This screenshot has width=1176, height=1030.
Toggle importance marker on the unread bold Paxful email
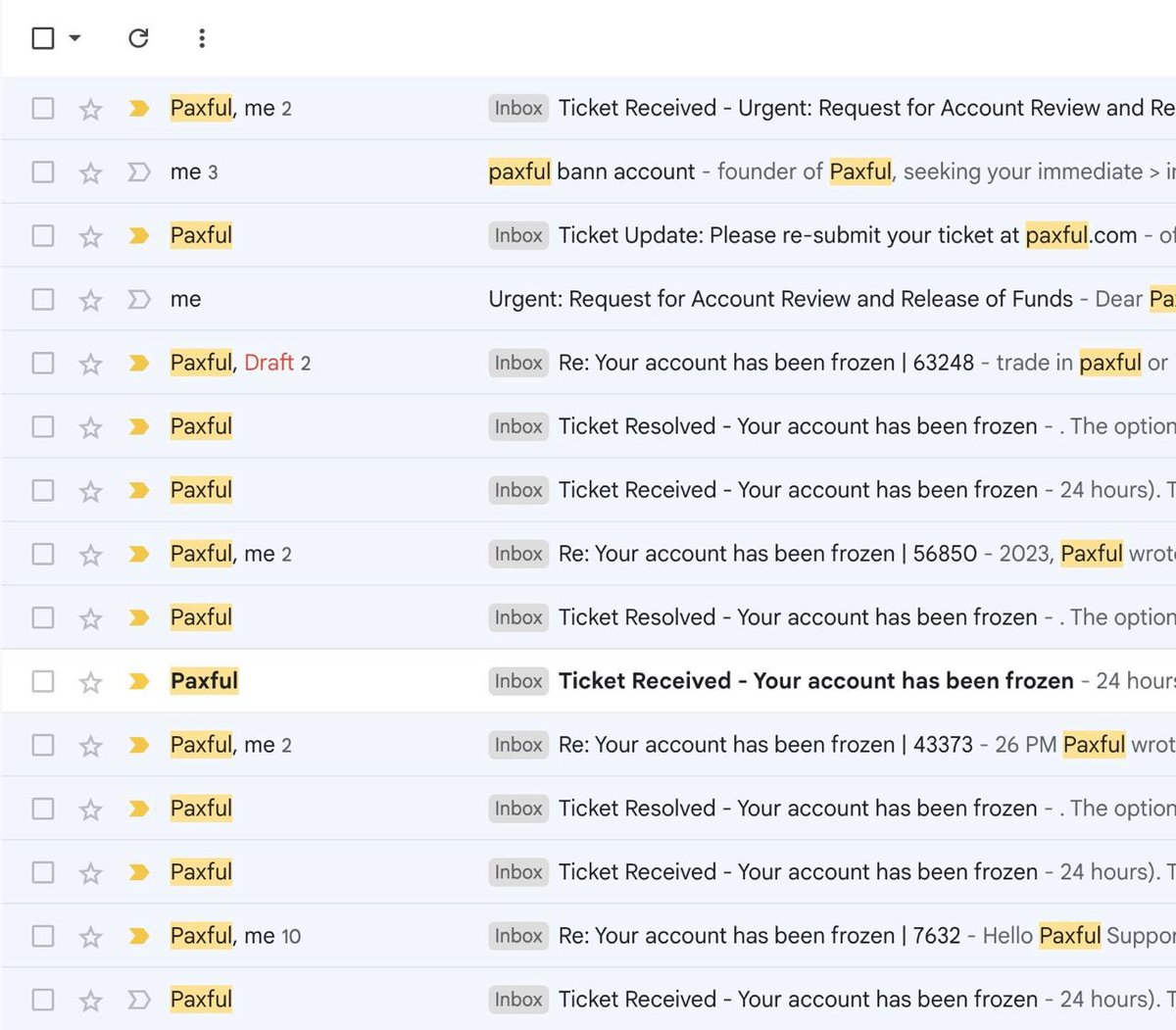tap(139, 681)
